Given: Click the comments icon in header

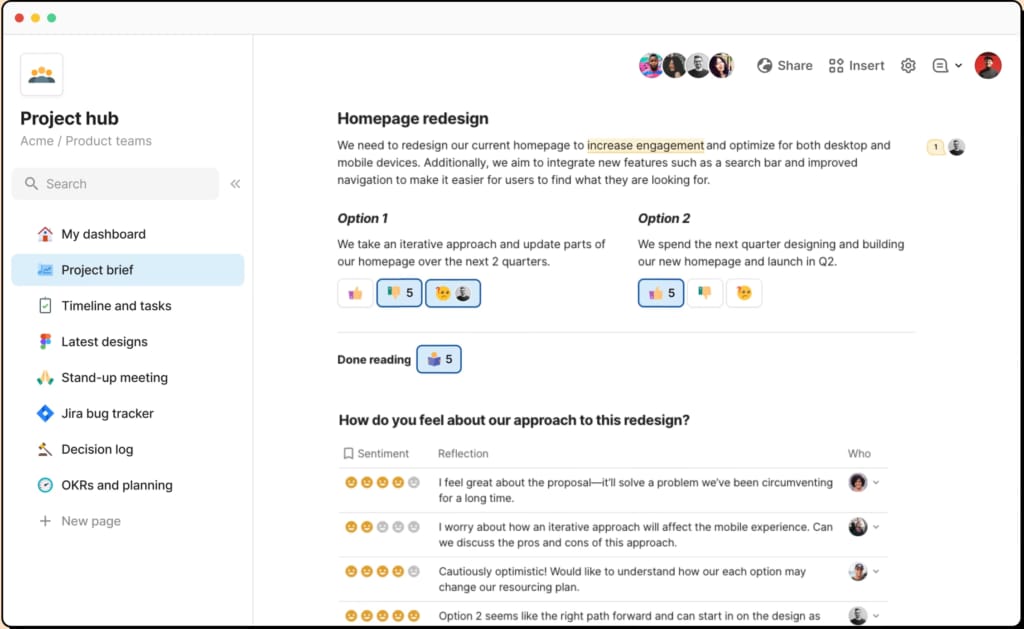Looking at the screenshot, I should pos(940,66).
